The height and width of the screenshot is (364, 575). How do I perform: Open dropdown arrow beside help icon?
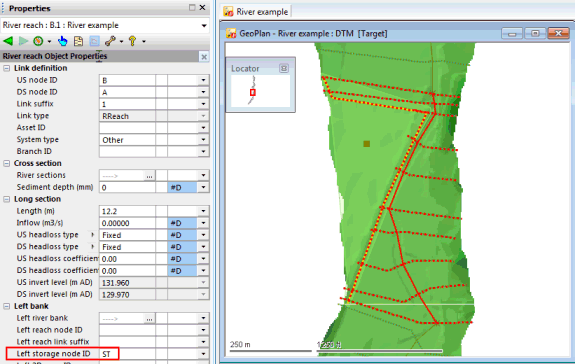coord(144,41)
